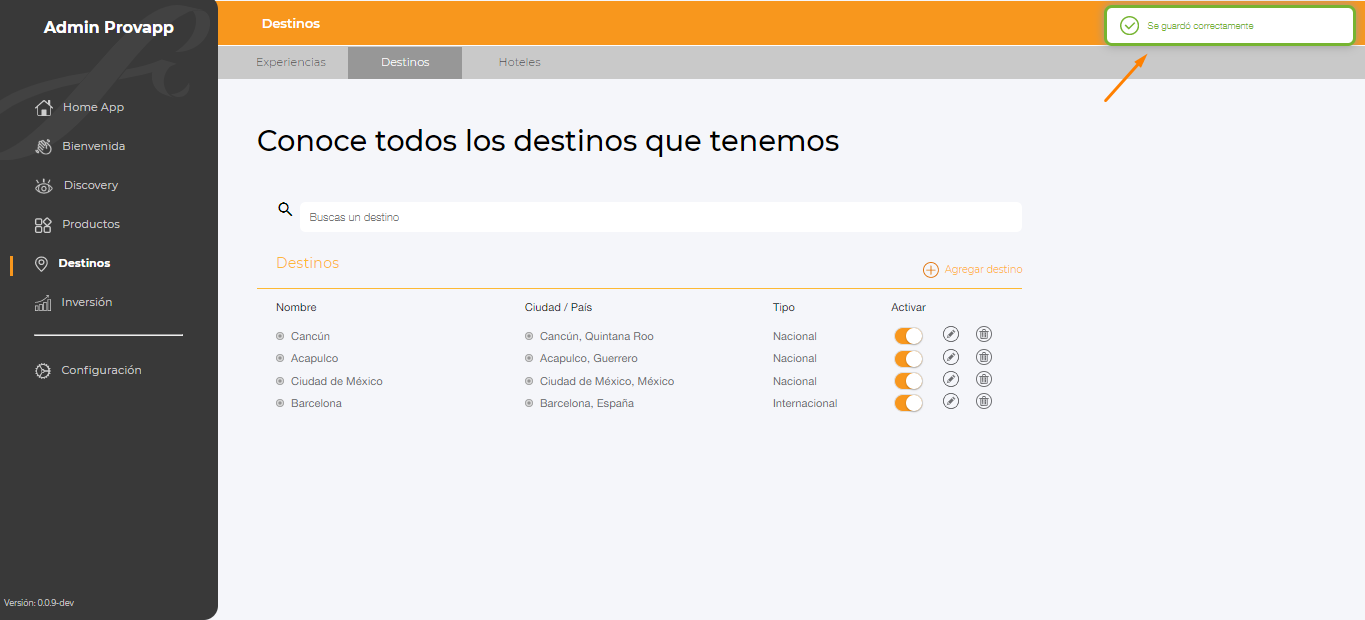Click the Ciudad de México name cell
The width and height of the screenshot is (1365, 620).
click(x=337, y=382)
